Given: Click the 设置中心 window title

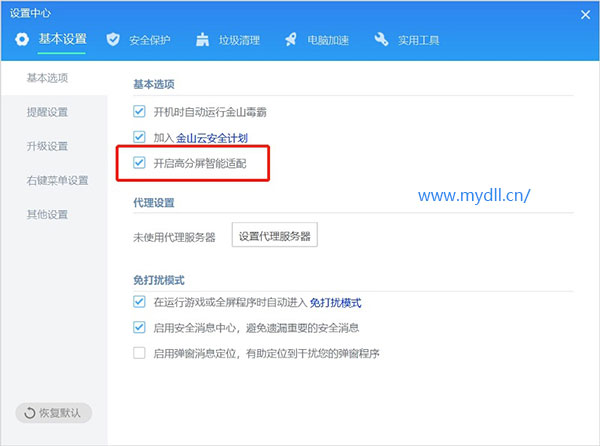Looking at the screenshot, I should [30, 13].
